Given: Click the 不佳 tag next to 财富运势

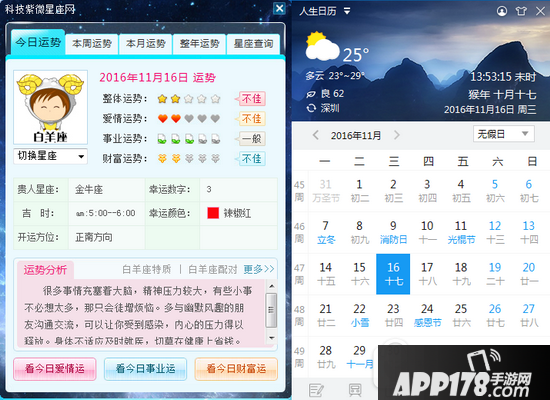Looking at the screenshot, I should pos(250,159).
